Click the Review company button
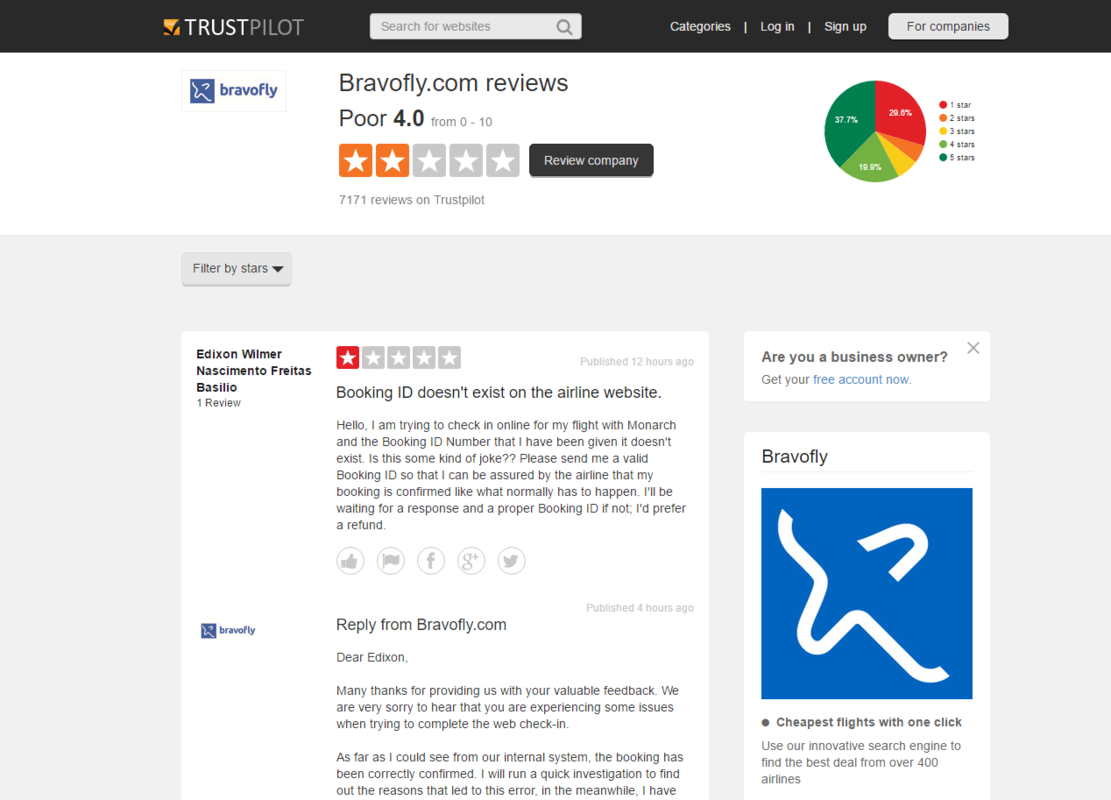 pyautogui.click(x=591, y=160)
